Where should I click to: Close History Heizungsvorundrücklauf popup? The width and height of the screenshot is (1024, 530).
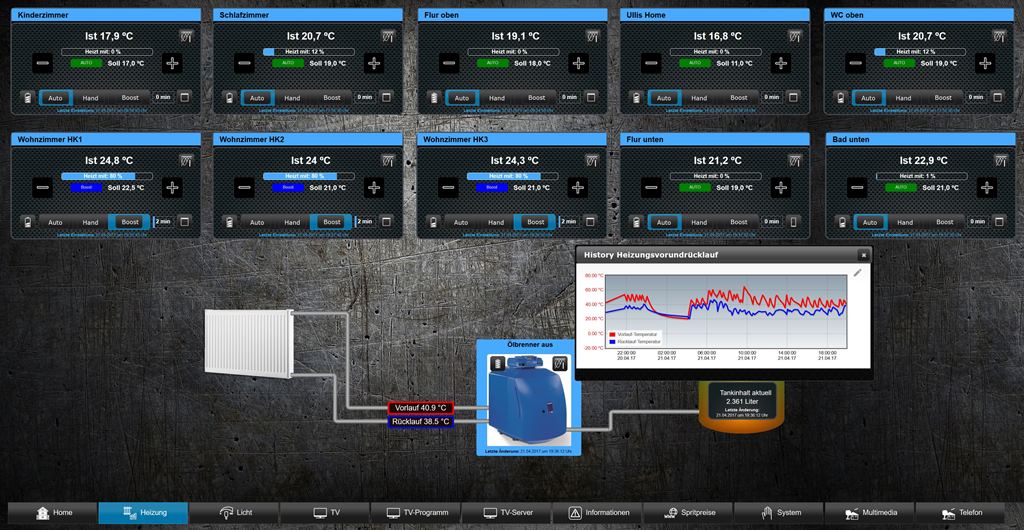point(863,255)
